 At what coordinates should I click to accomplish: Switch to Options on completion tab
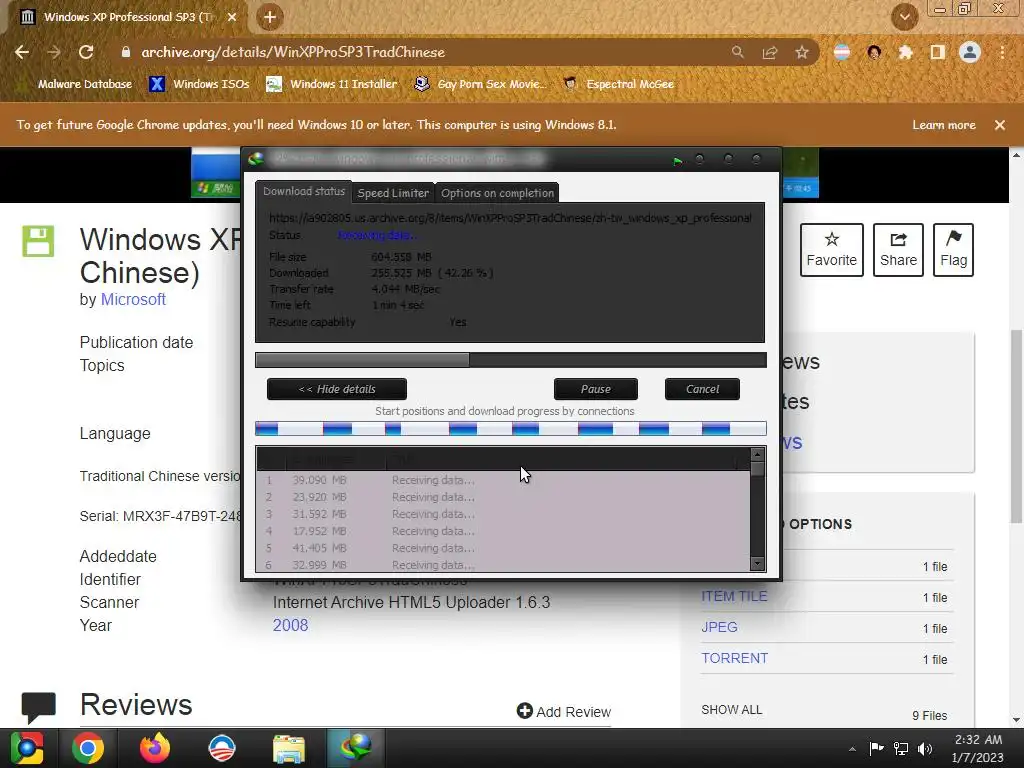tap(497, 193)
